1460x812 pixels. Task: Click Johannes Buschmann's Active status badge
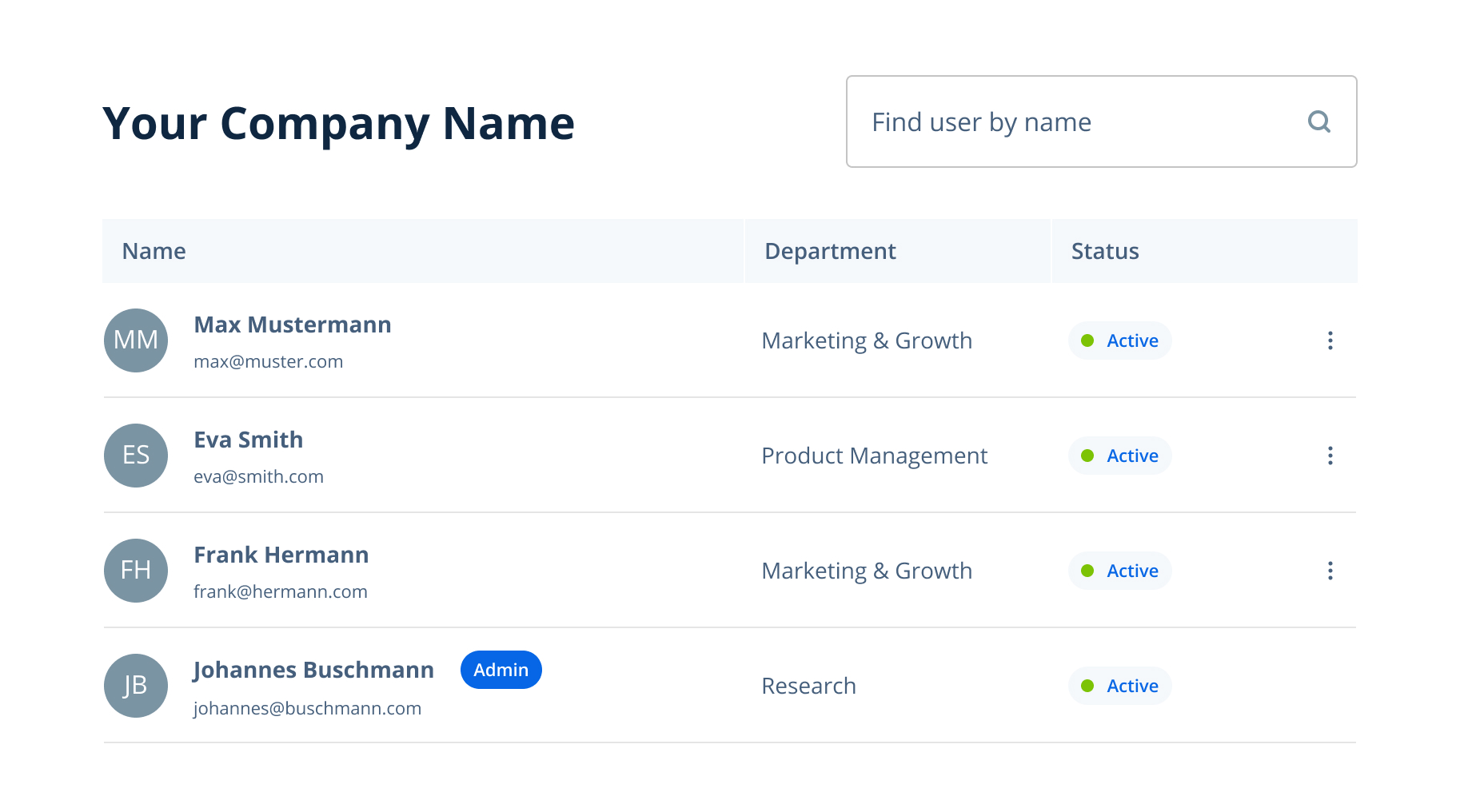[1120, 686]
